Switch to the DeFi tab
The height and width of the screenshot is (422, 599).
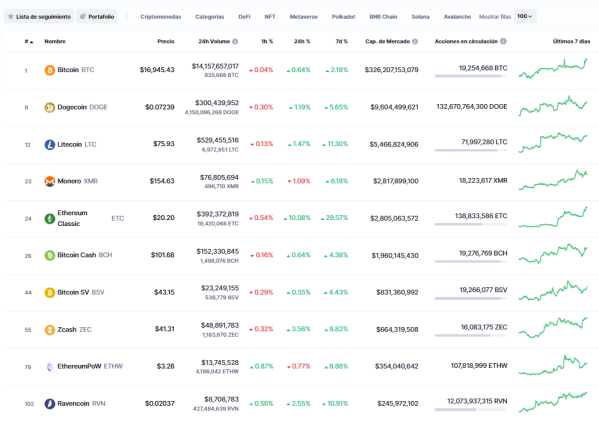point(244,17)
